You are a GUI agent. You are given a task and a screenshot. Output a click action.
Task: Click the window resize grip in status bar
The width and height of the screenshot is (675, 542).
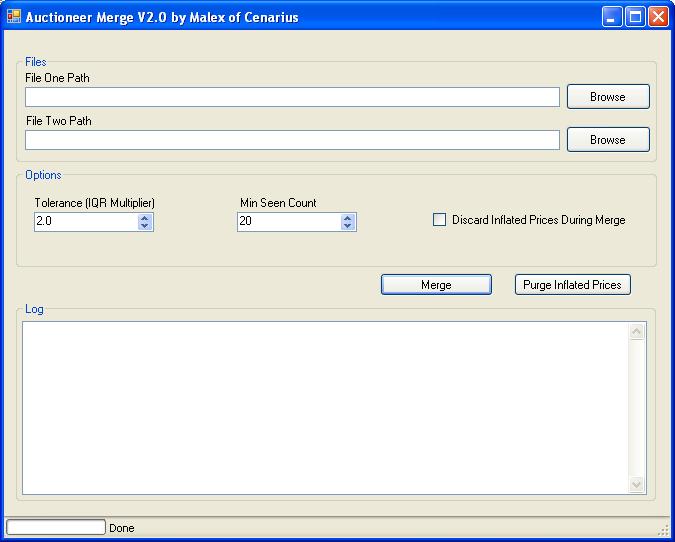click(x=663, y=530)
